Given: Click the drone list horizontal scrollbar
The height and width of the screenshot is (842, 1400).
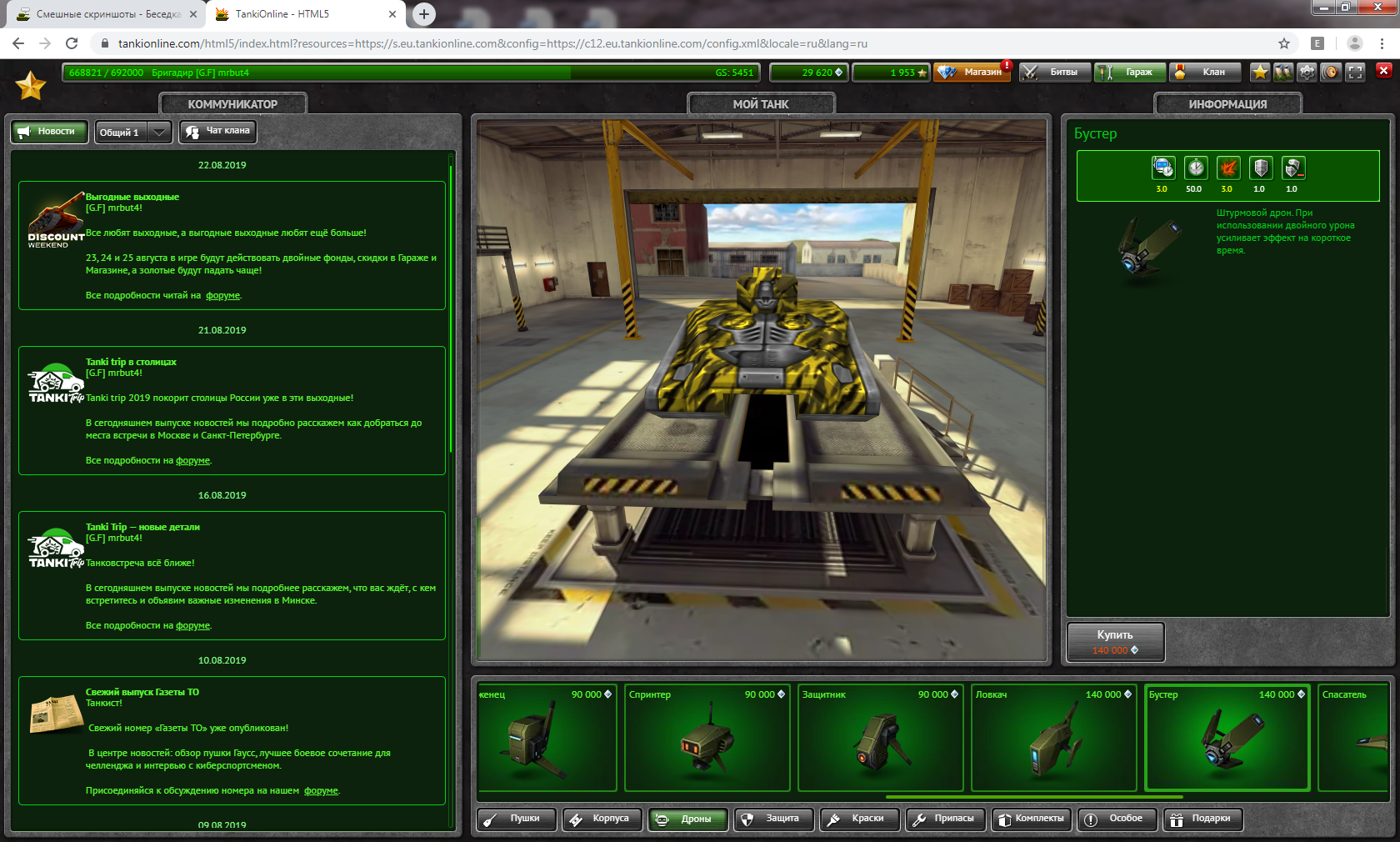Looking at the screenshot, I should [x=1035, y=797].
